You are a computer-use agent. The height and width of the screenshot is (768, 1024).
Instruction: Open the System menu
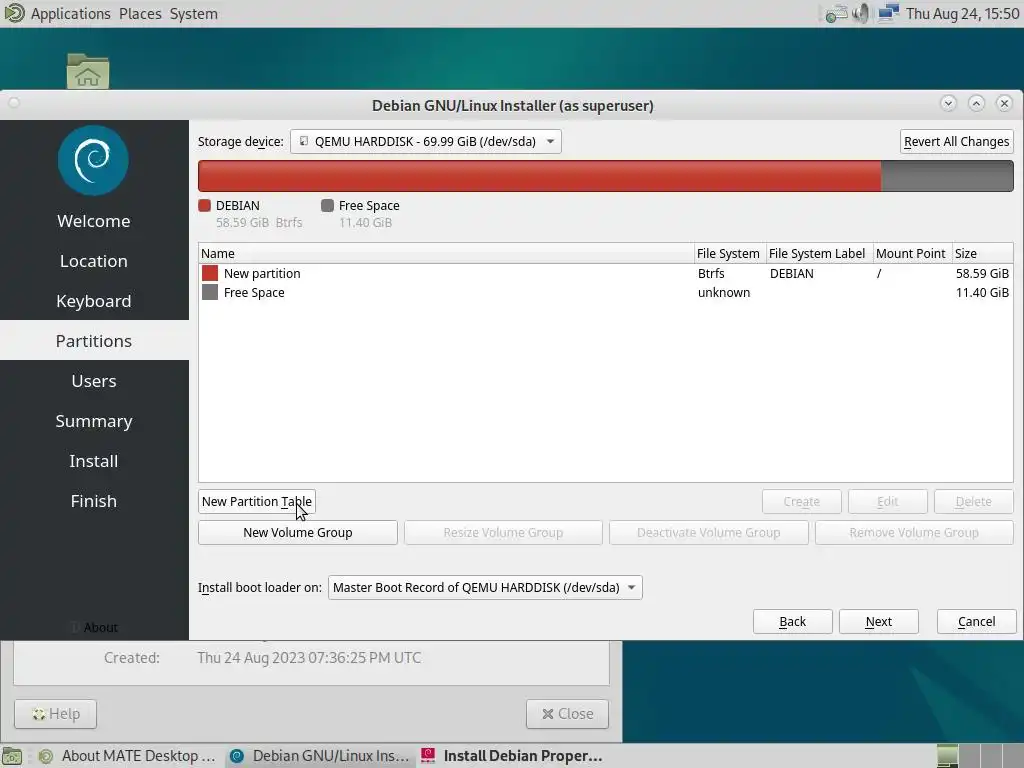[193, 14]
